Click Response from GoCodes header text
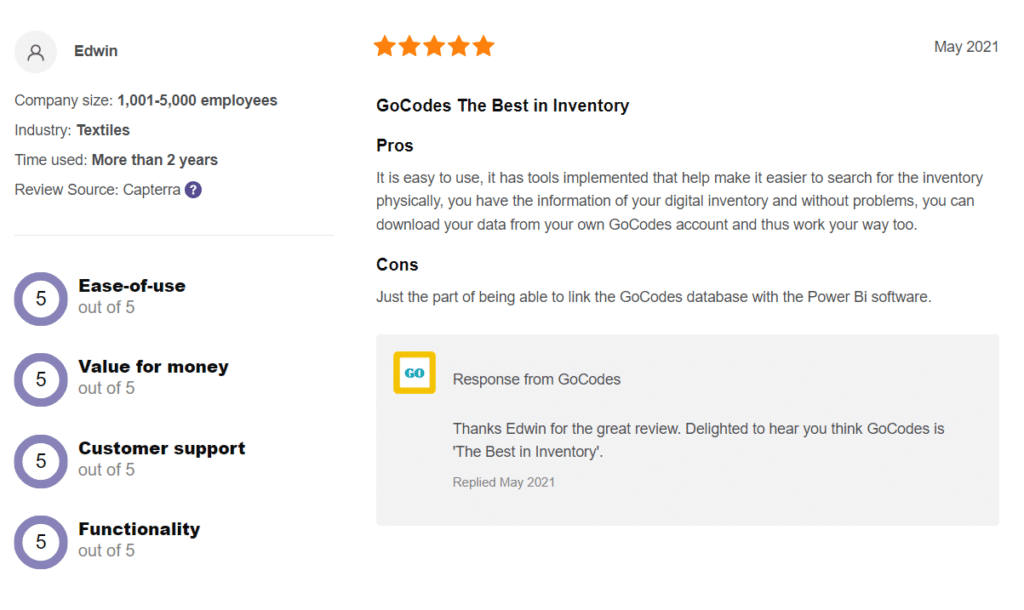The image size is (1024, 610). pyautogui.click(x=537, y=379)
